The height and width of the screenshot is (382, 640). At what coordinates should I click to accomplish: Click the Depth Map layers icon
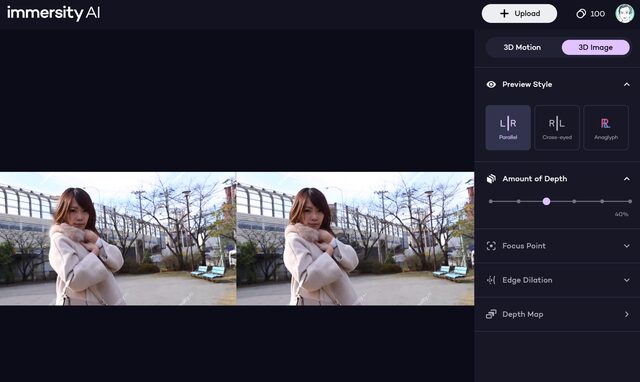pyautogui.click(x=491, y=314)
